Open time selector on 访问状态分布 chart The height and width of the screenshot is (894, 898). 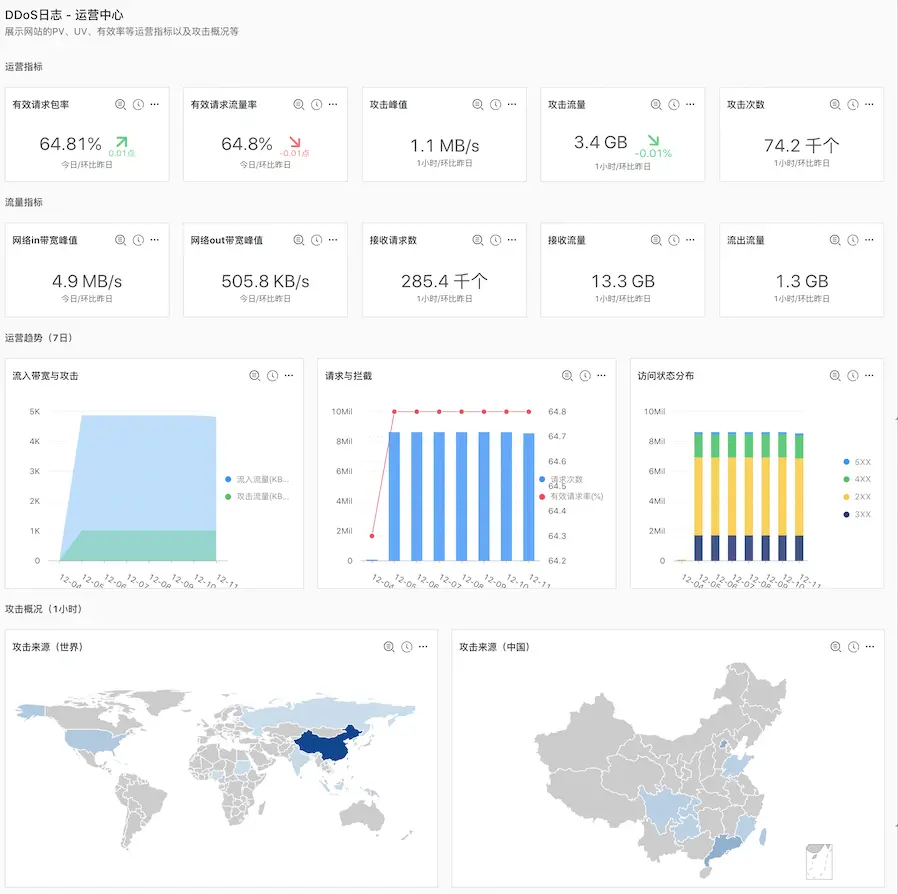point(853,376)
